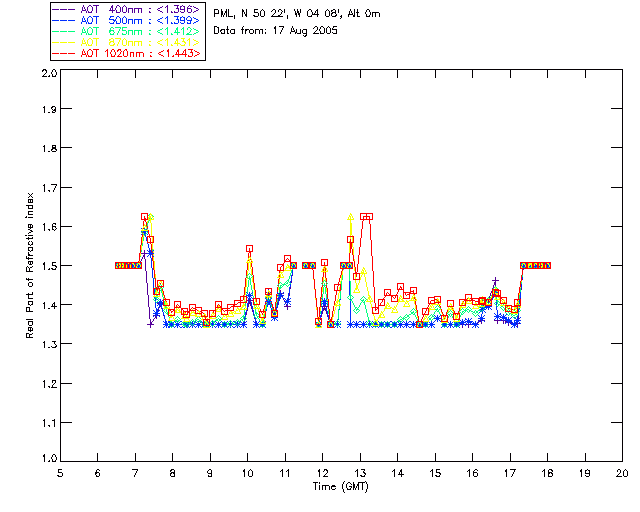This screenshot has height=512, width=640.
Task: Click the AOT 1020nm legend entry
Action: pyautogui.click(x=127, y=53)
